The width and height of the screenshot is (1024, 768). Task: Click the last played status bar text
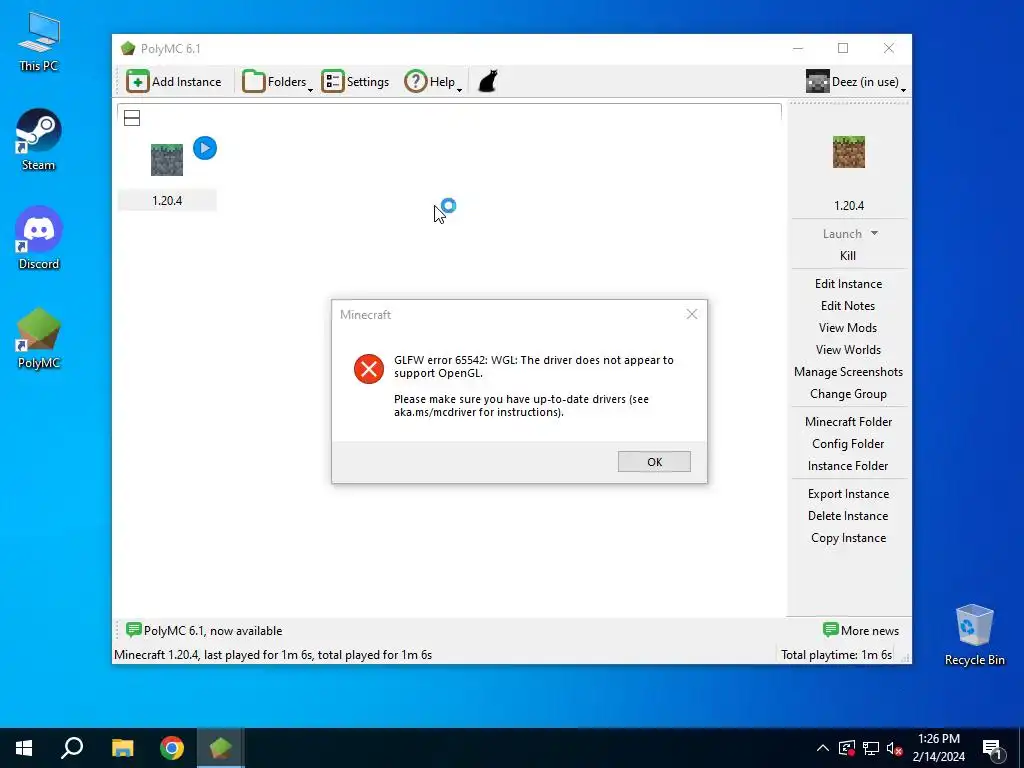(x=273, y=655)
